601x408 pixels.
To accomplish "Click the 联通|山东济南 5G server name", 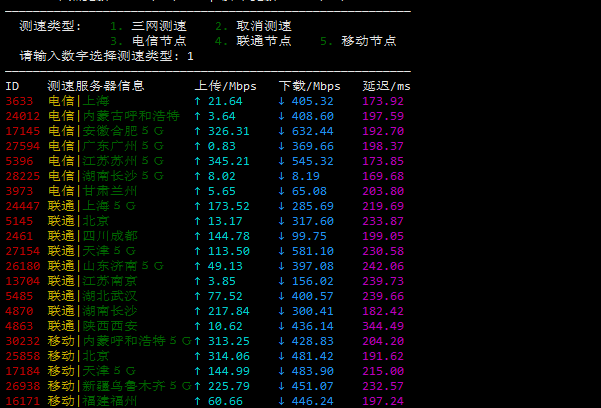I will [106, 266].
